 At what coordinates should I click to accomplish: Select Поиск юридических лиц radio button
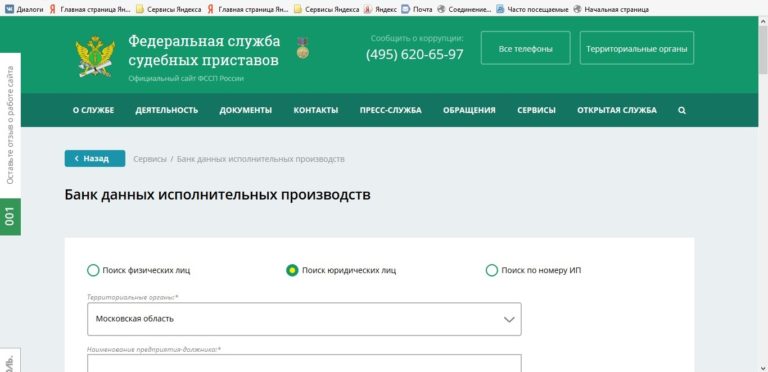pyautogui.click(x=292, y=270)
